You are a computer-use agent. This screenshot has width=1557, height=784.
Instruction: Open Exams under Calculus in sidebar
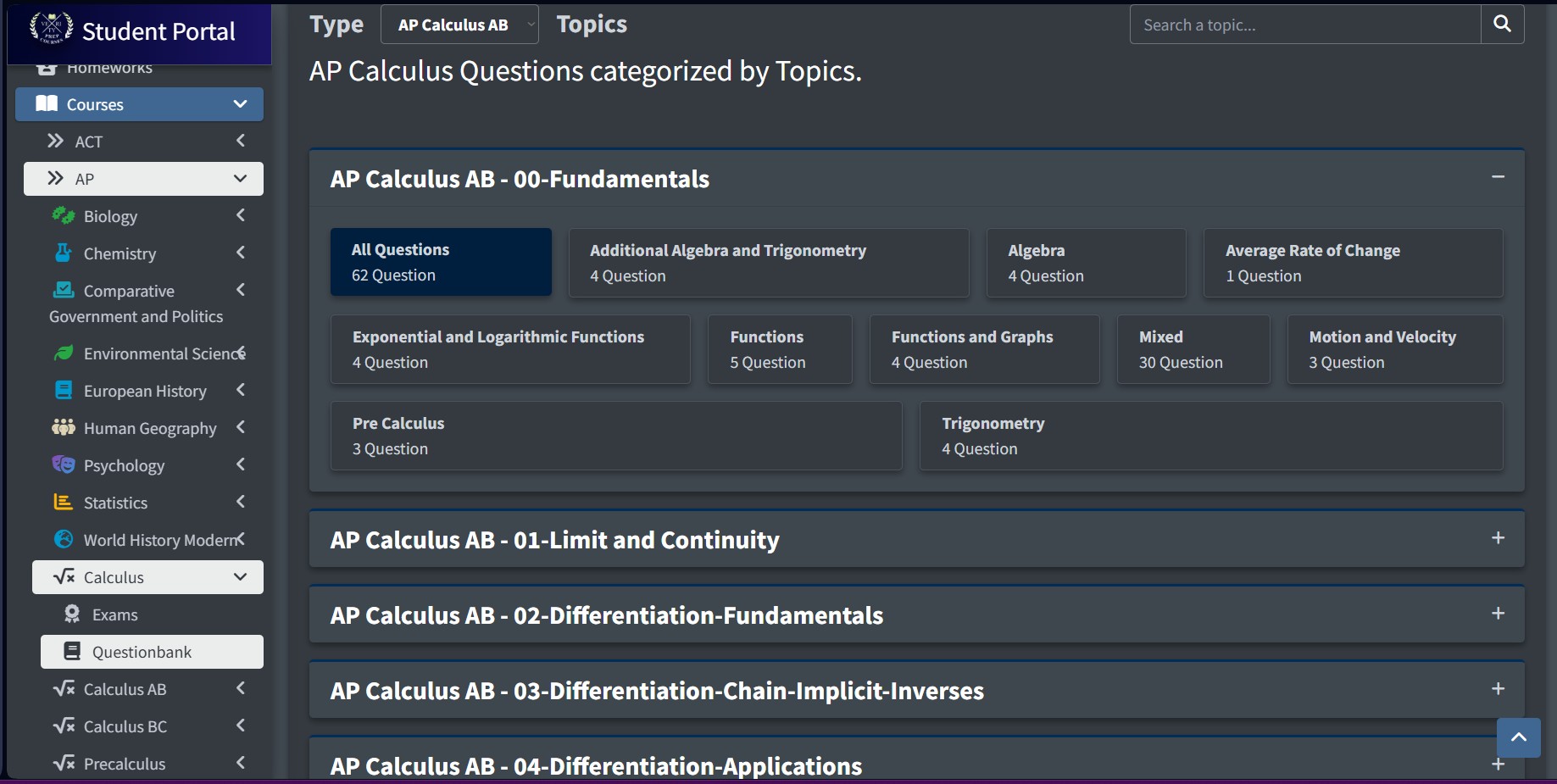[x=114, y=614]
